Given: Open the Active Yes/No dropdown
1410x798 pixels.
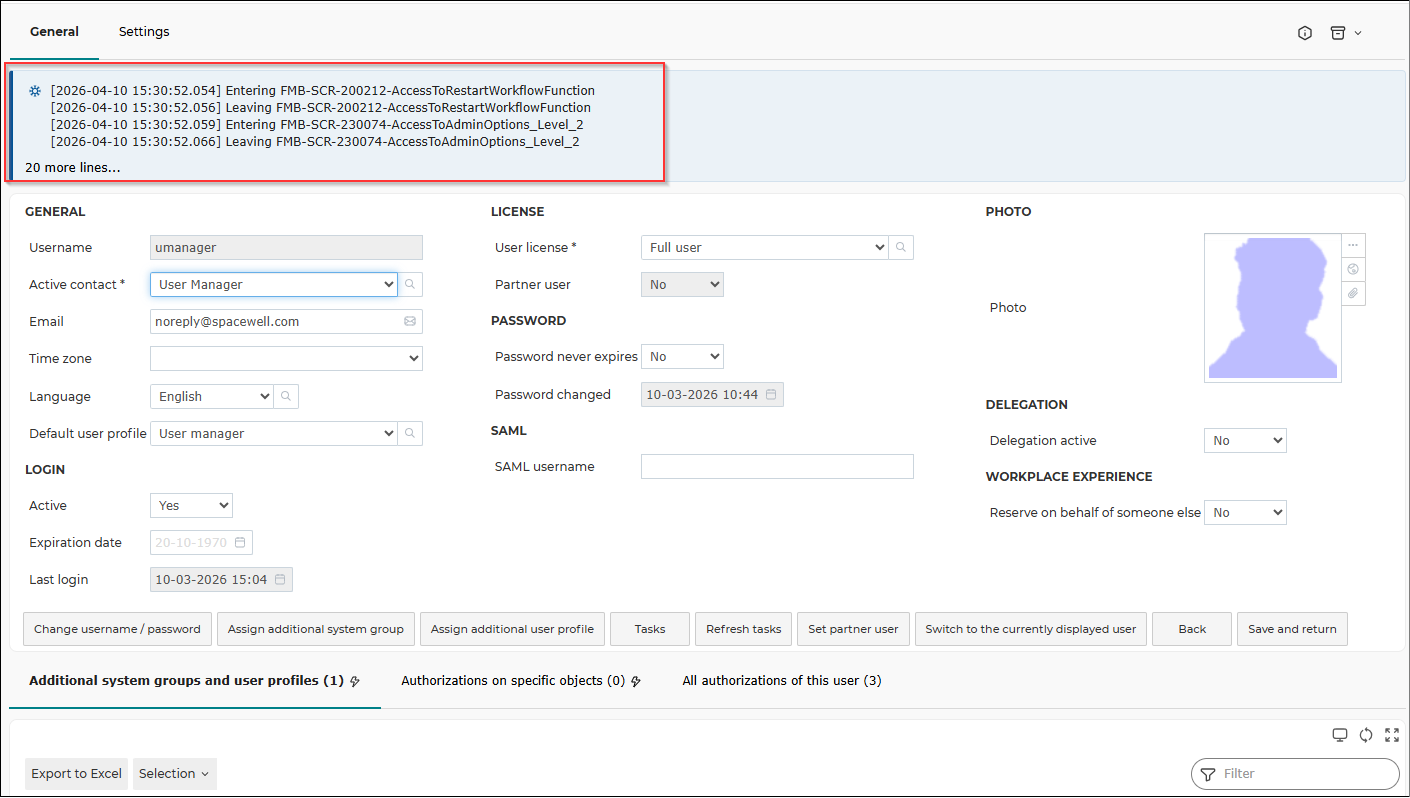Looking at the screenshot, I should pos(191,505).
